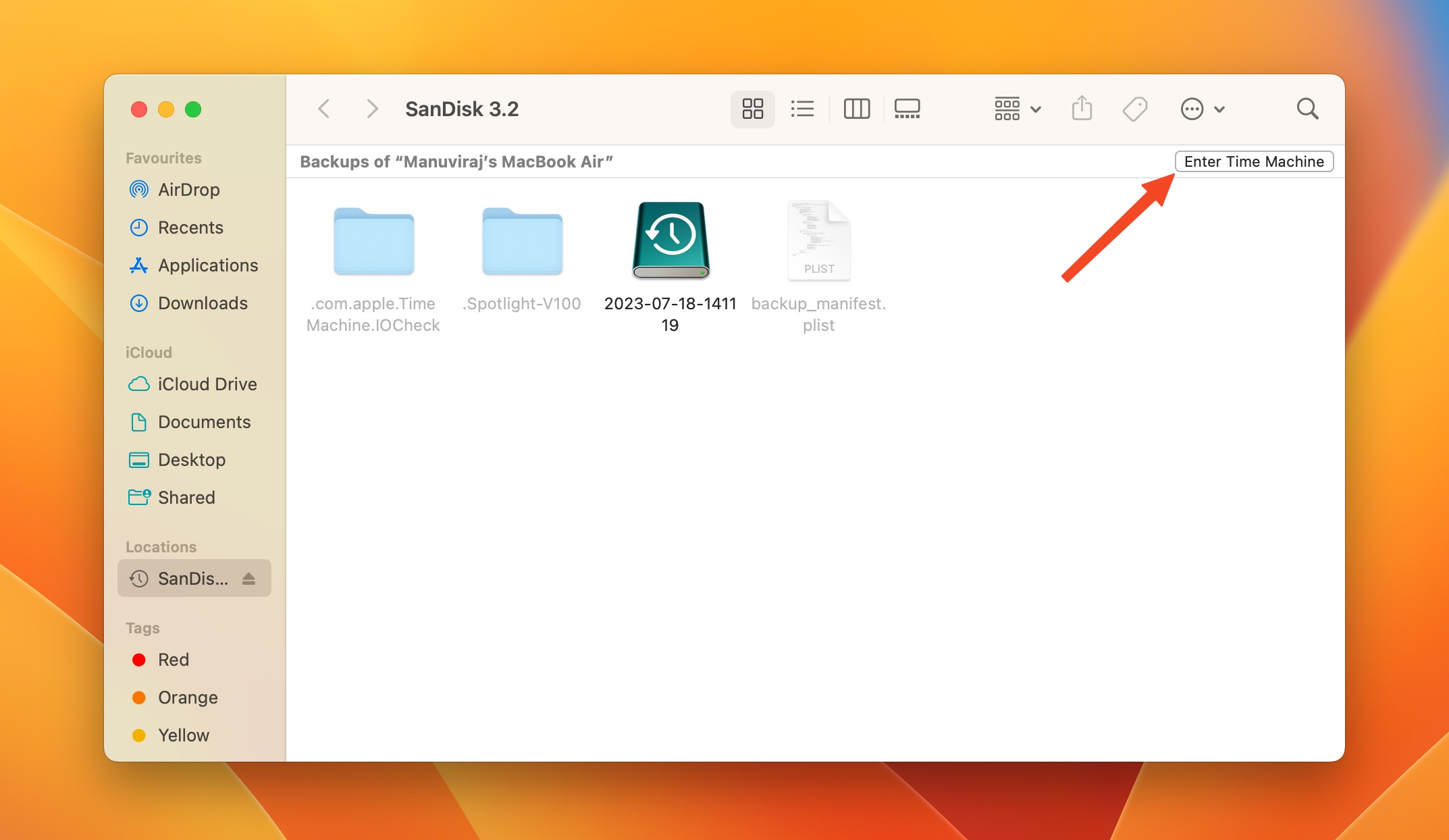Screen dimensions: 1449x840
Task: Select the .Spotlight-V100 folder
Action: (522, 242)
